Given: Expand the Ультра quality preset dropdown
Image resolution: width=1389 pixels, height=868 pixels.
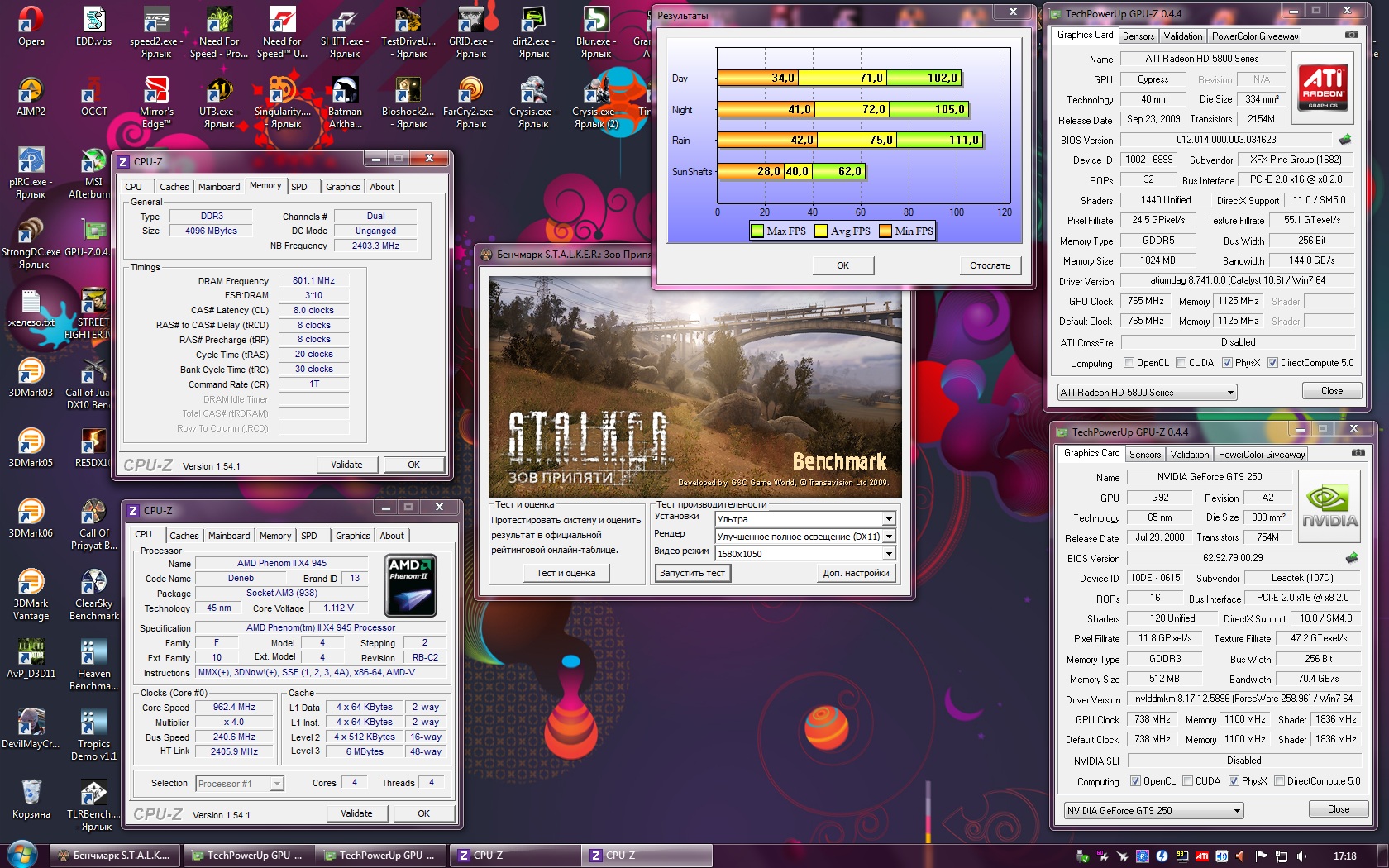Looking at the screenshot, I should point(804,519).
